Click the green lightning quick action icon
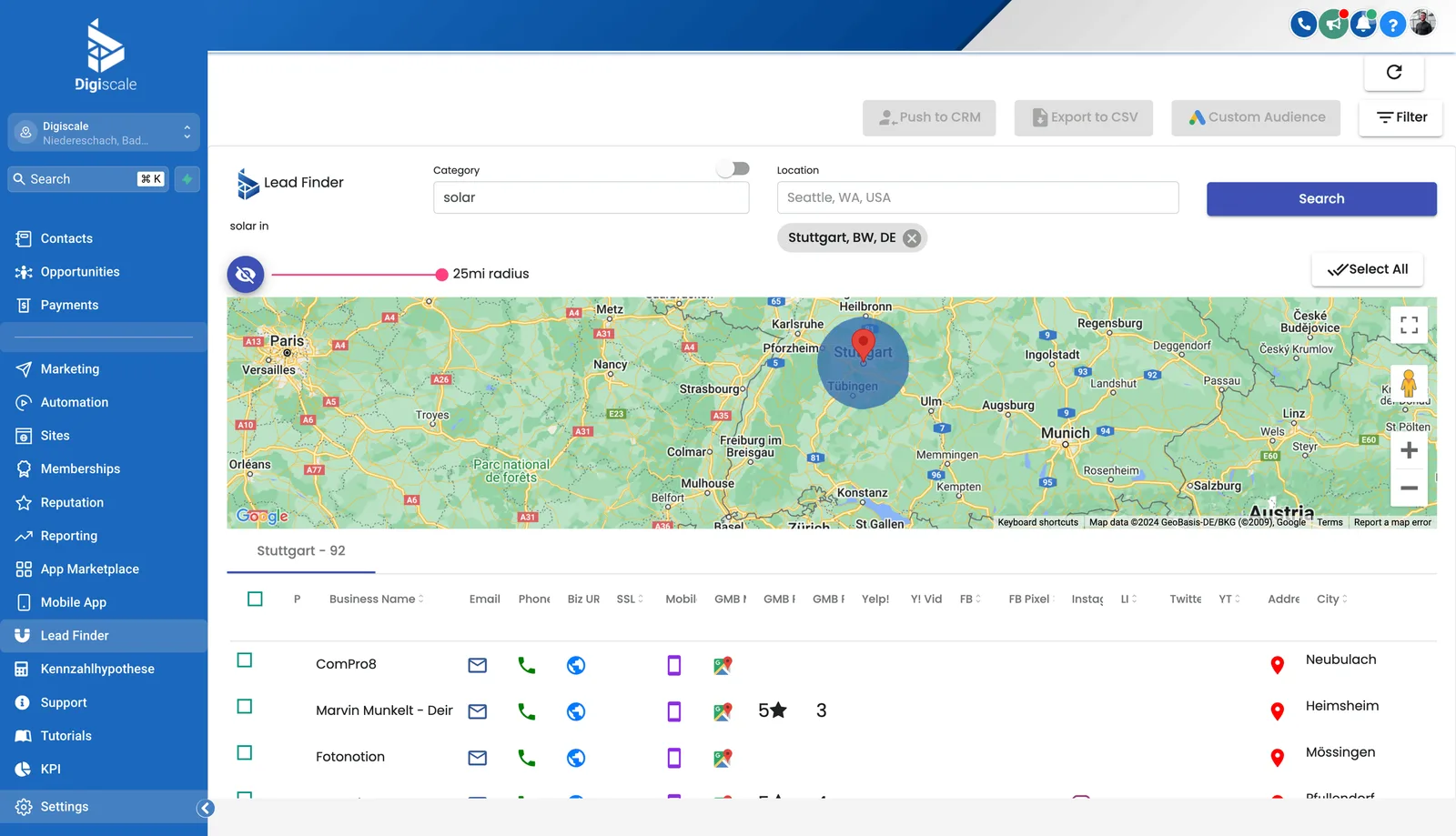Image resolution: width=1456 pixels, height=836 pixels. (x=187, y=179)
